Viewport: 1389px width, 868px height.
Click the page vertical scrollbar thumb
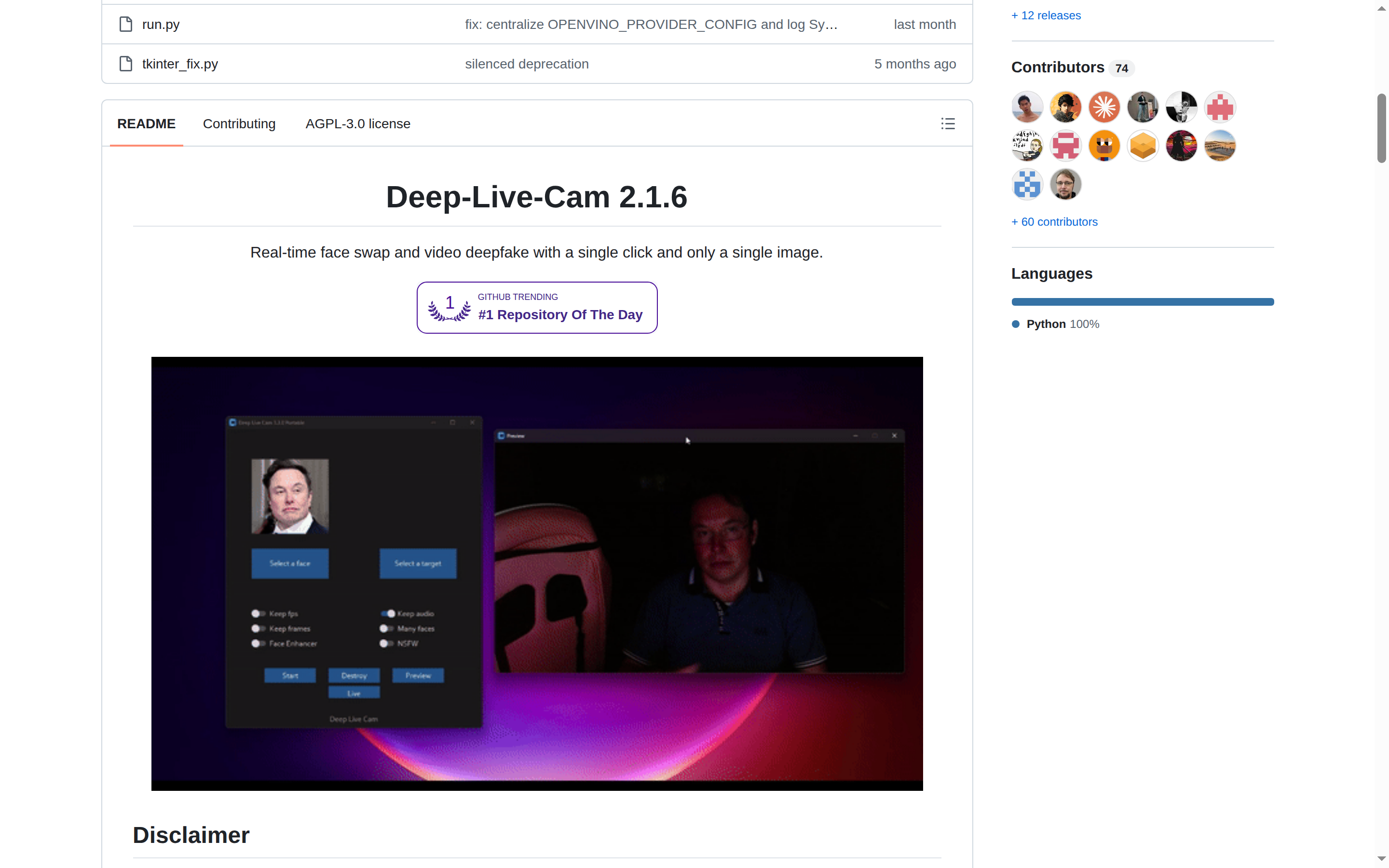tap(1382, 129)
